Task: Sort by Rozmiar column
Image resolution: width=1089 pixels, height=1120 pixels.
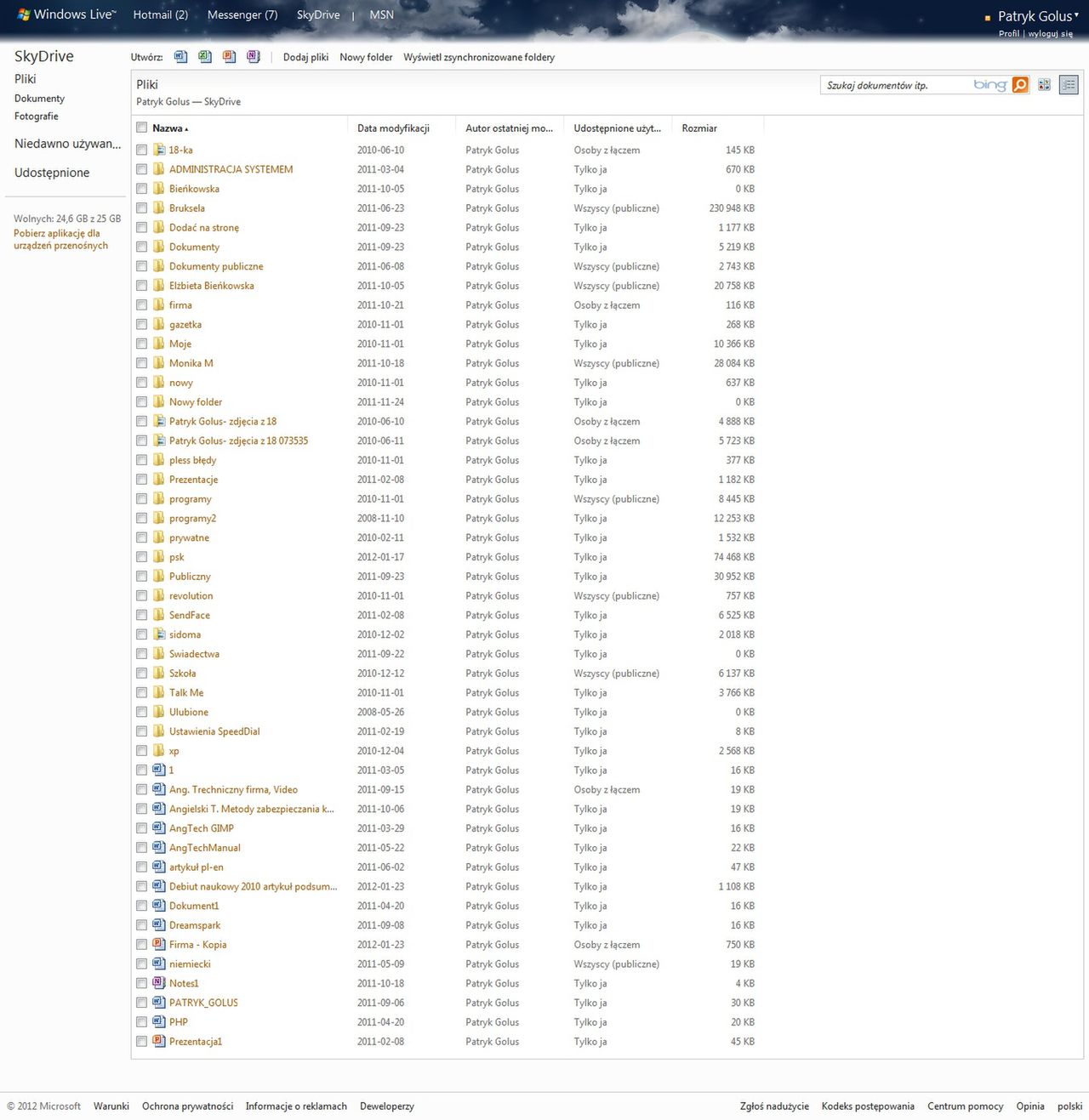Action: pos(699,128)
